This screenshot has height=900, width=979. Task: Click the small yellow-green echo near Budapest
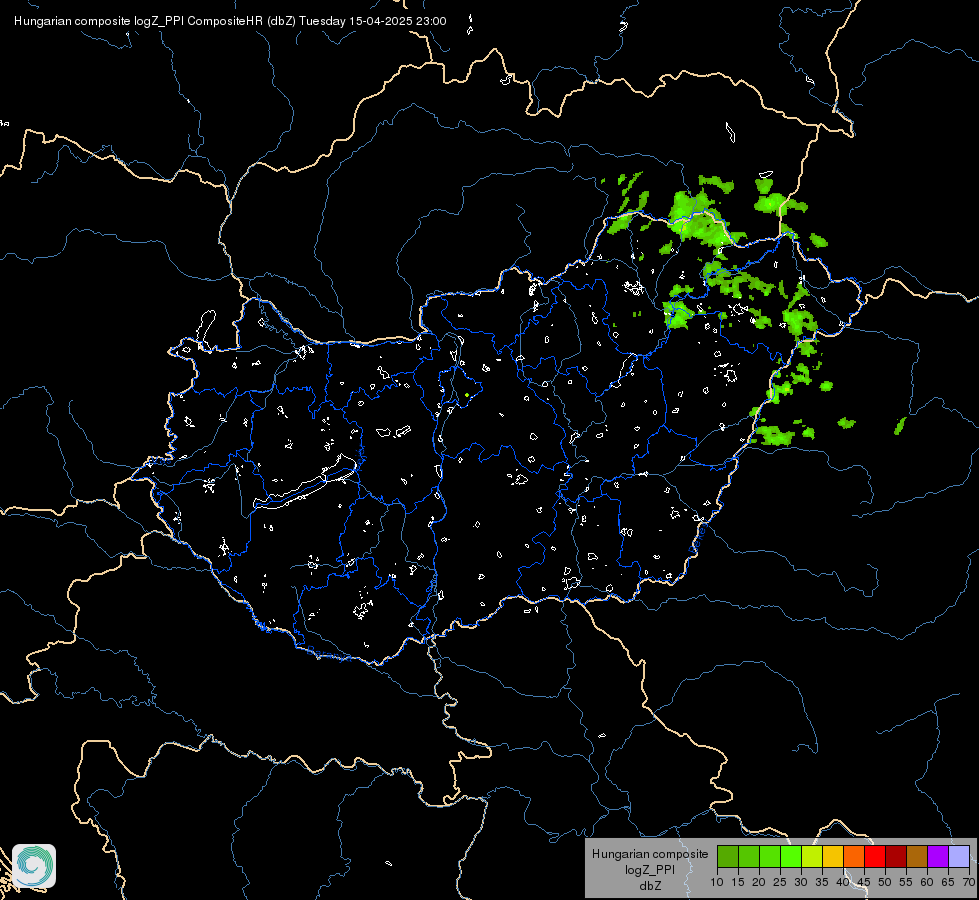click(467, 395)
